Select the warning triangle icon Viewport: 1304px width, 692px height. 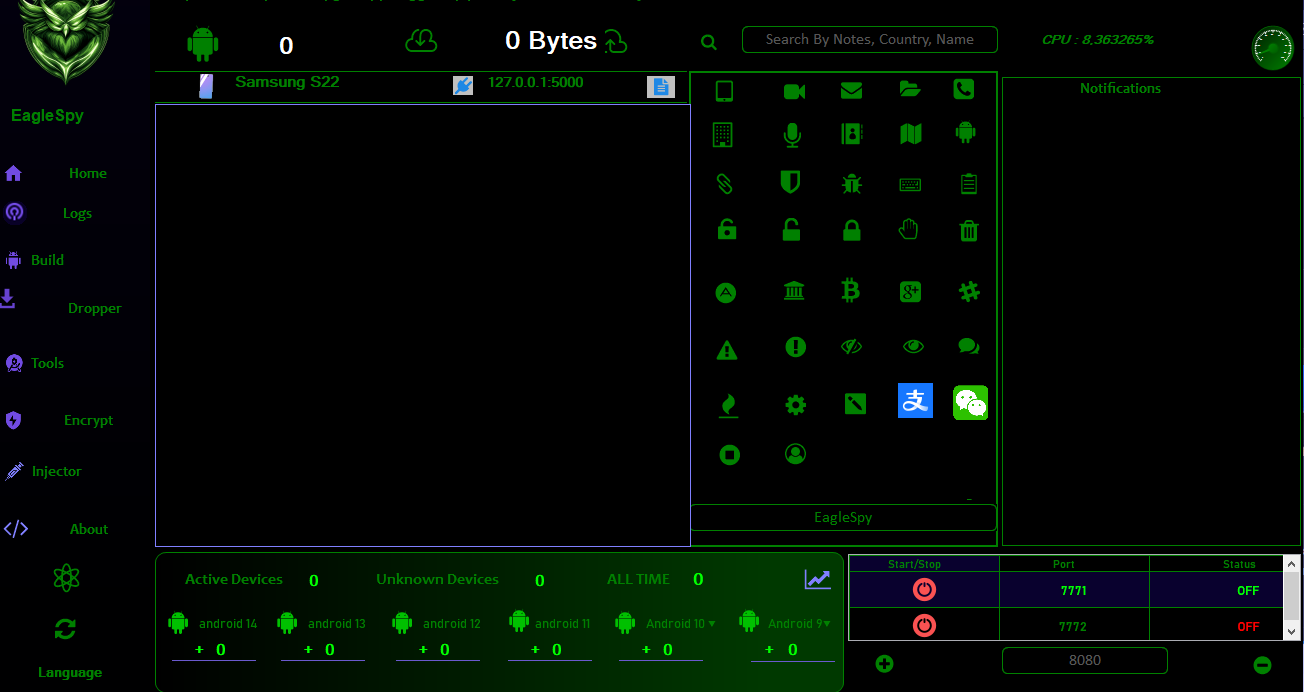727,350
